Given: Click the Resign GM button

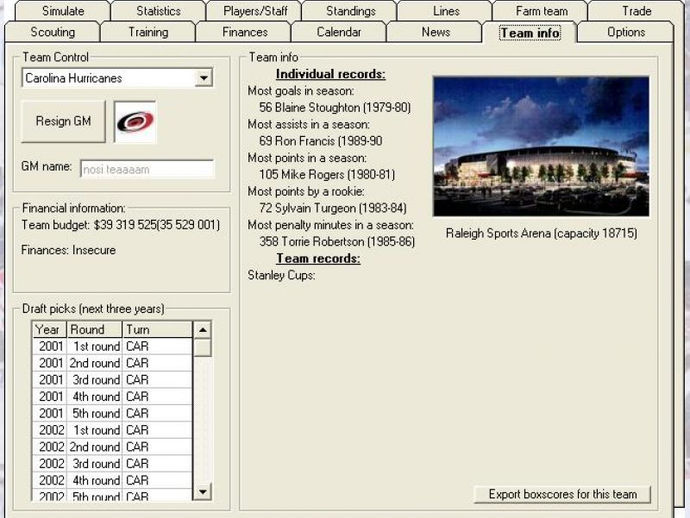Looking at the screenshot, I should point(63,121).
